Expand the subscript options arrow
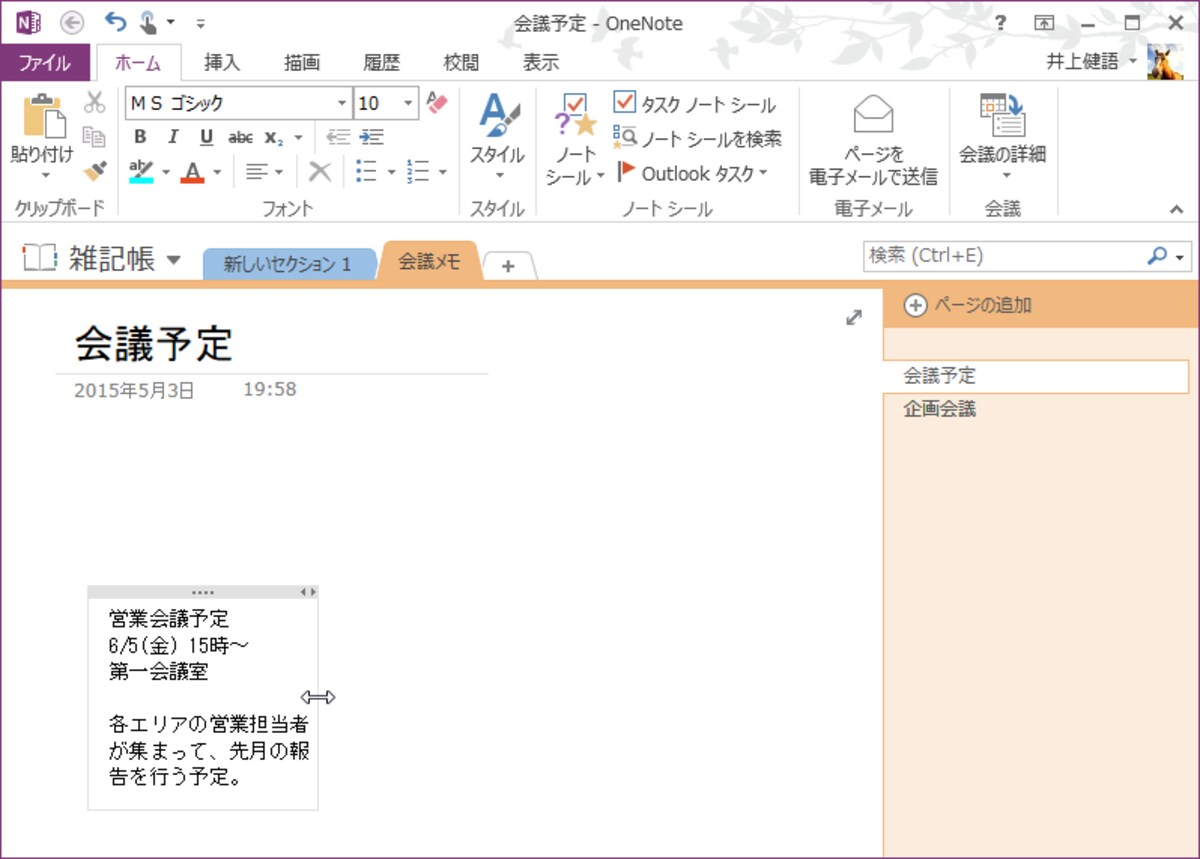Viewport: 1200px width, 859px height. 298,138
